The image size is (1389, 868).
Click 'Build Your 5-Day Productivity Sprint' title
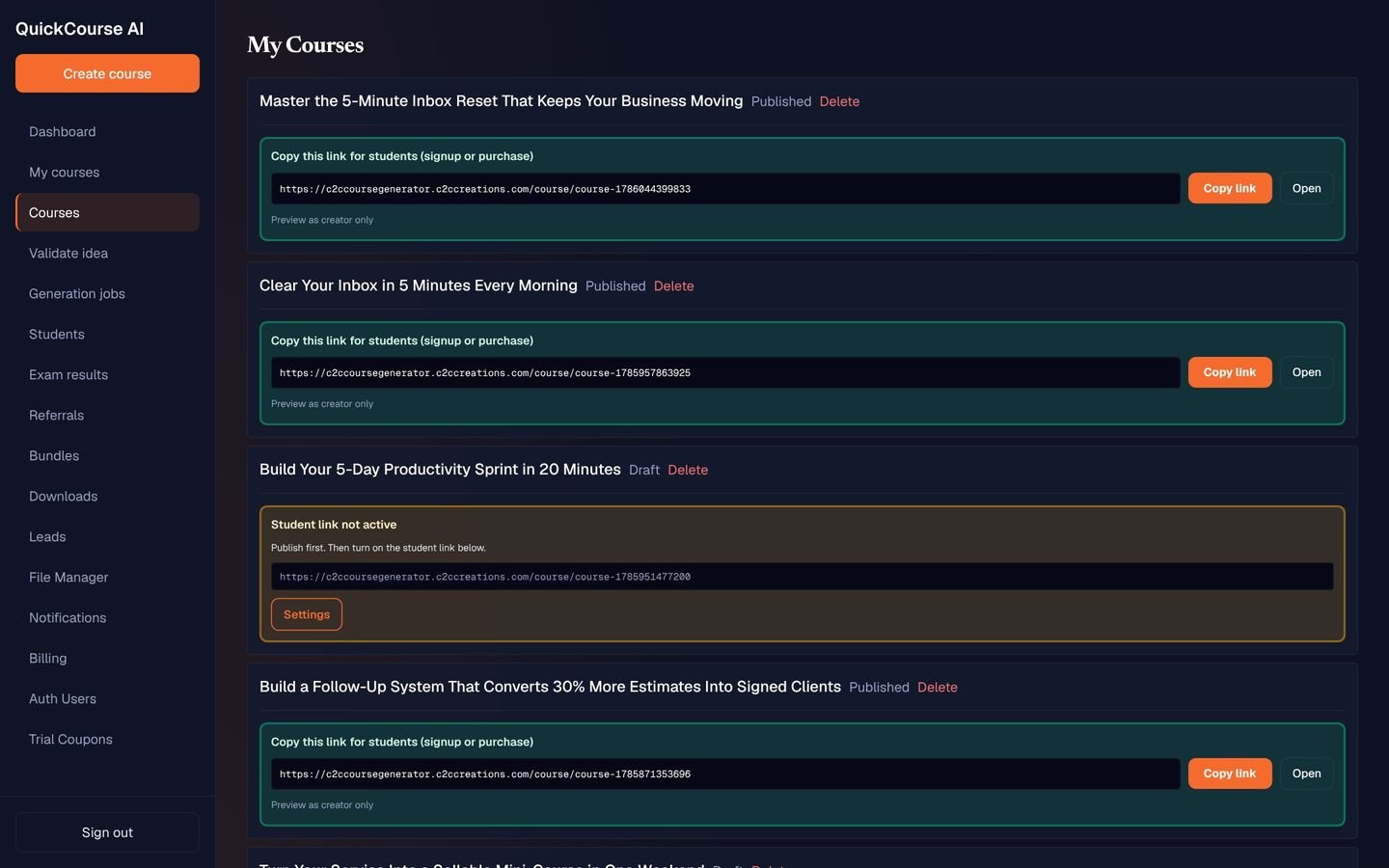[x=440, y=469]
